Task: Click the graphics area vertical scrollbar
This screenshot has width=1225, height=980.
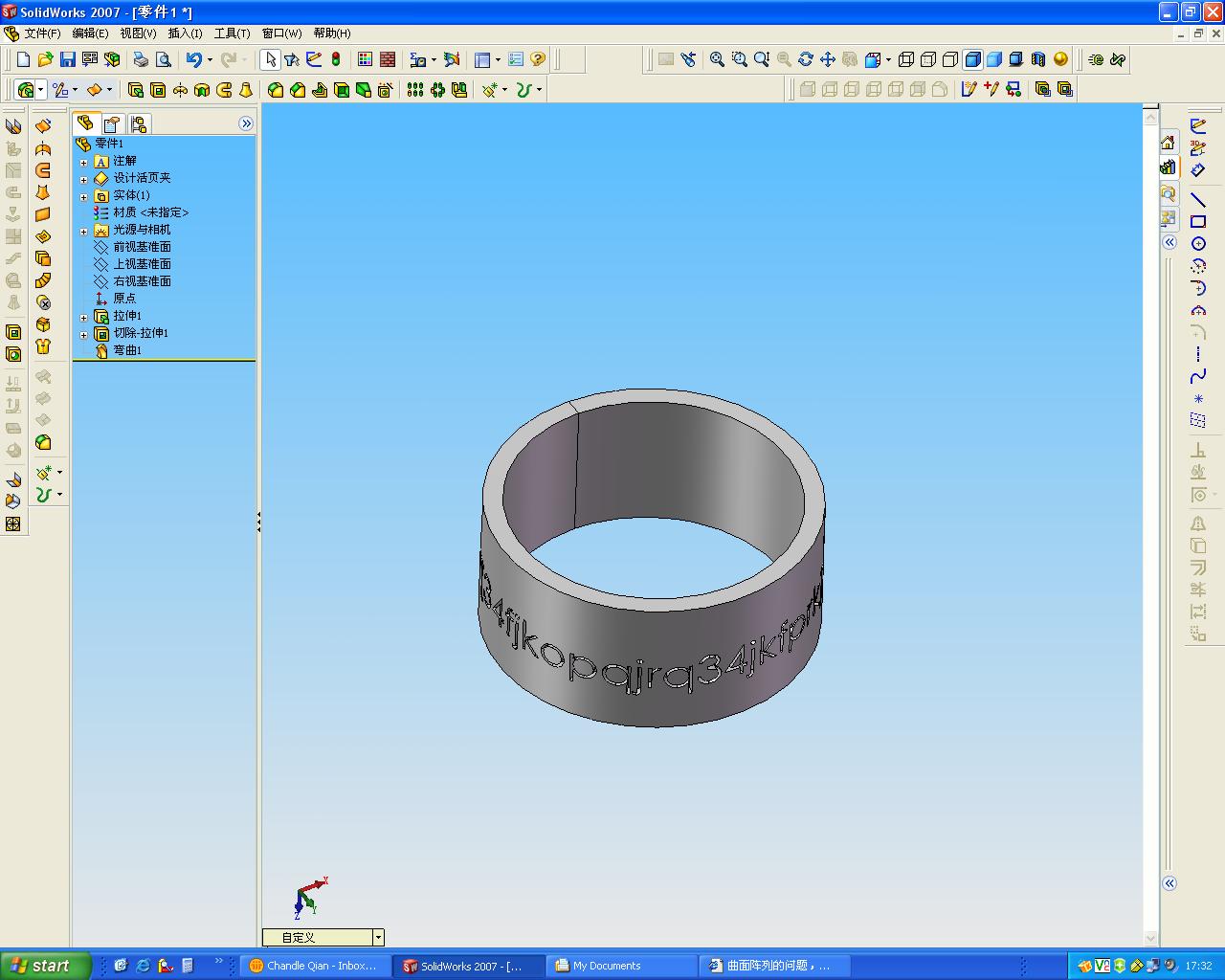Action: click(1151, 526)
